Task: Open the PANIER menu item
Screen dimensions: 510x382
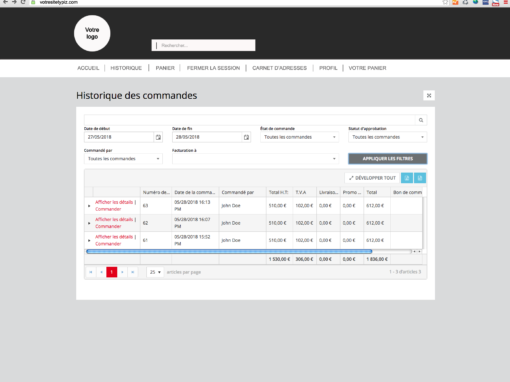Action: (165, 68)
